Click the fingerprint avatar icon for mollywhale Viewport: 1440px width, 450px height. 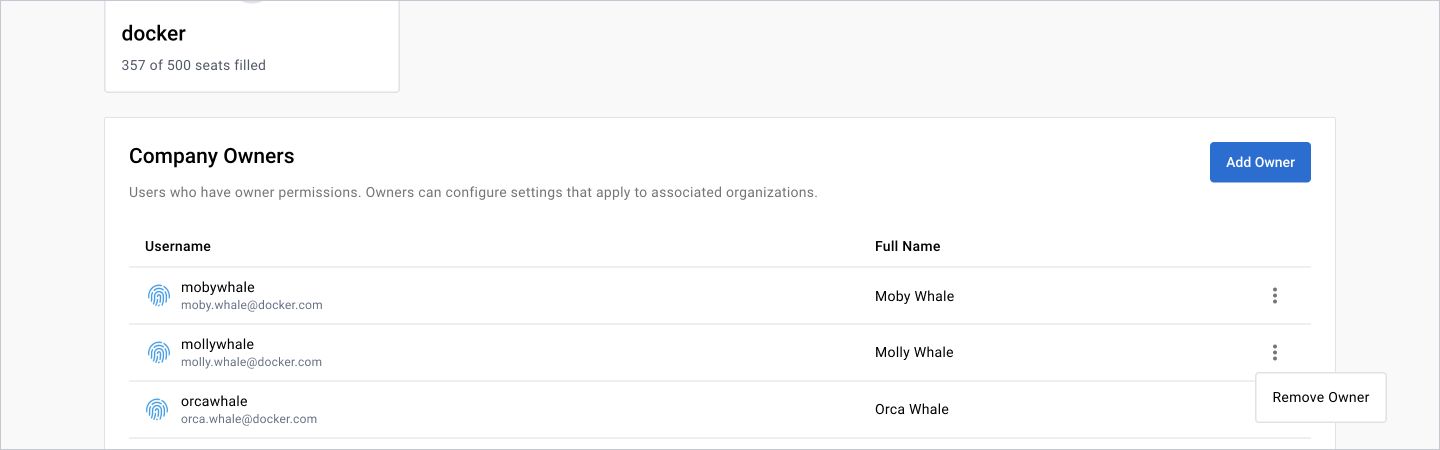point(158,352)
